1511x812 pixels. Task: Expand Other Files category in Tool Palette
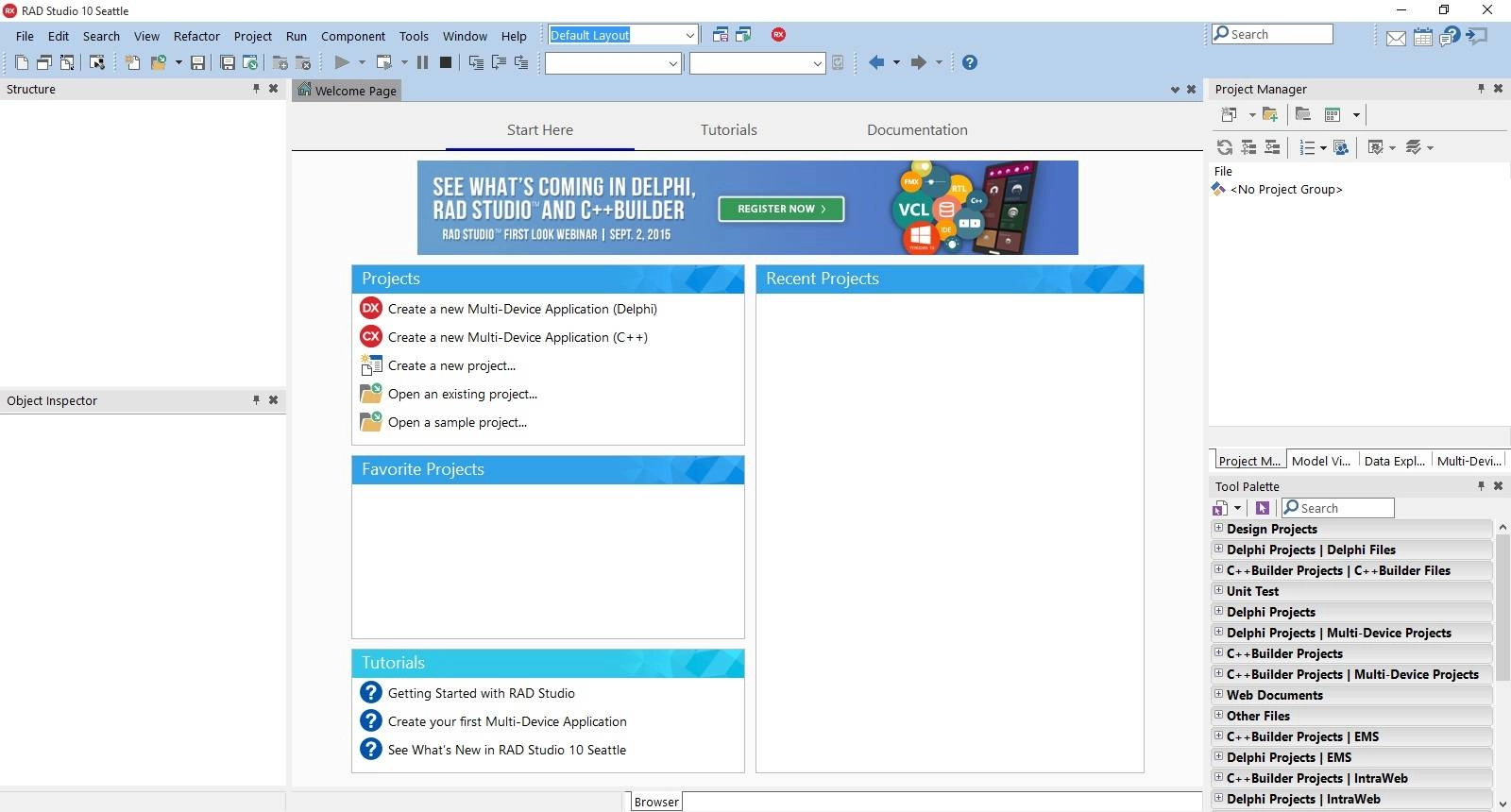click(1218, 715)
